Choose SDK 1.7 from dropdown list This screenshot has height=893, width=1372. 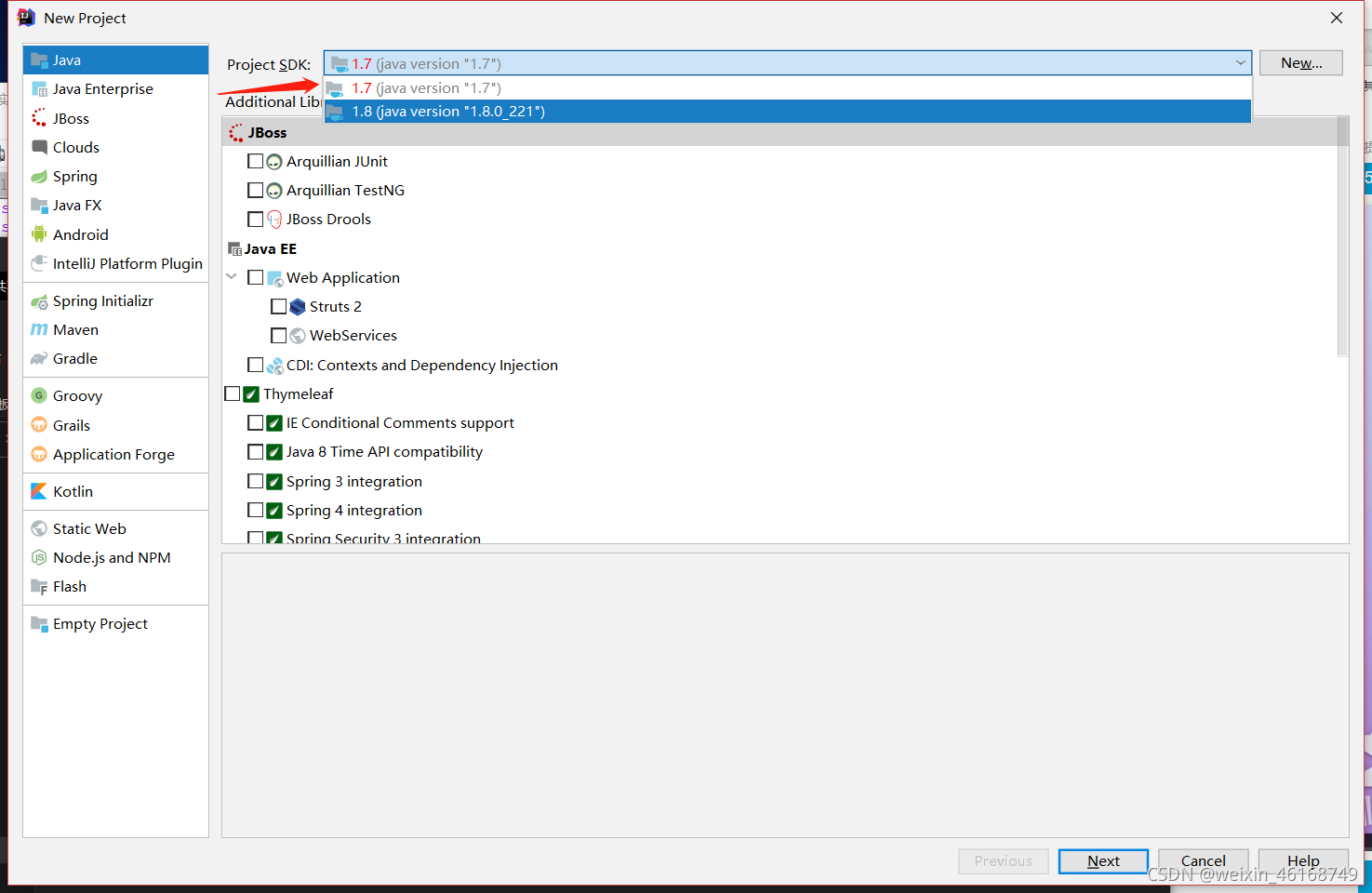pos(788,88)
